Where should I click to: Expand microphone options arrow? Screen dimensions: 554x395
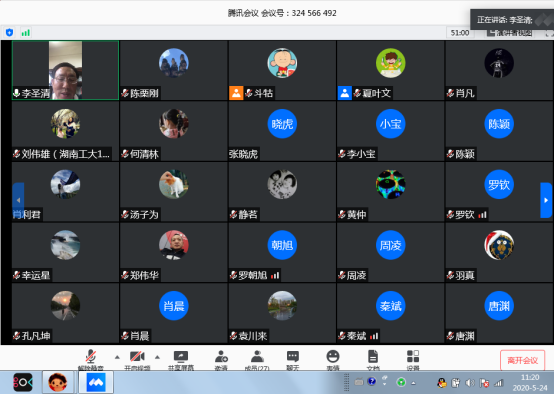coord(117,357)
